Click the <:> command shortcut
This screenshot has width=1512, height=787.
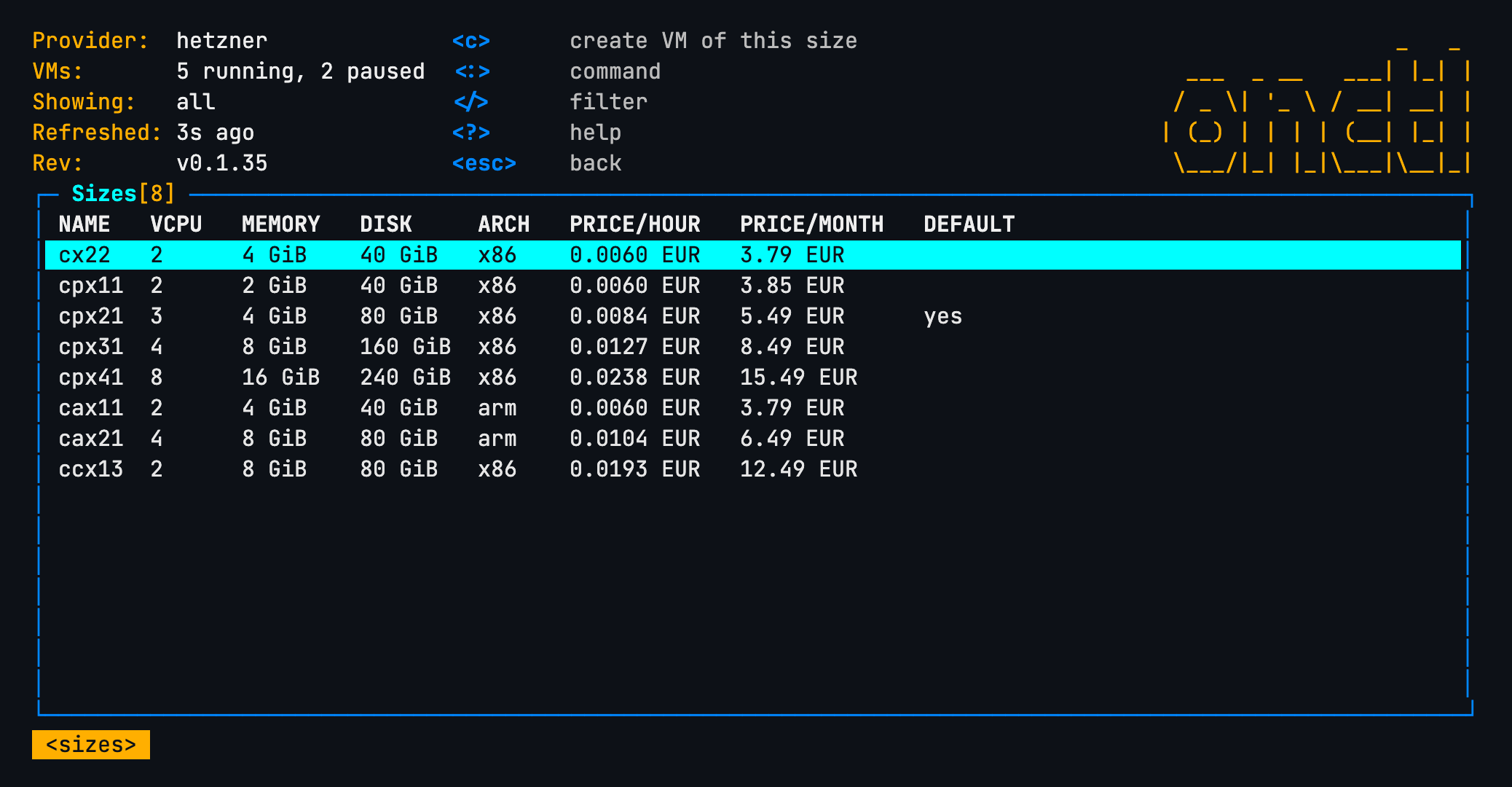[472, 71]
